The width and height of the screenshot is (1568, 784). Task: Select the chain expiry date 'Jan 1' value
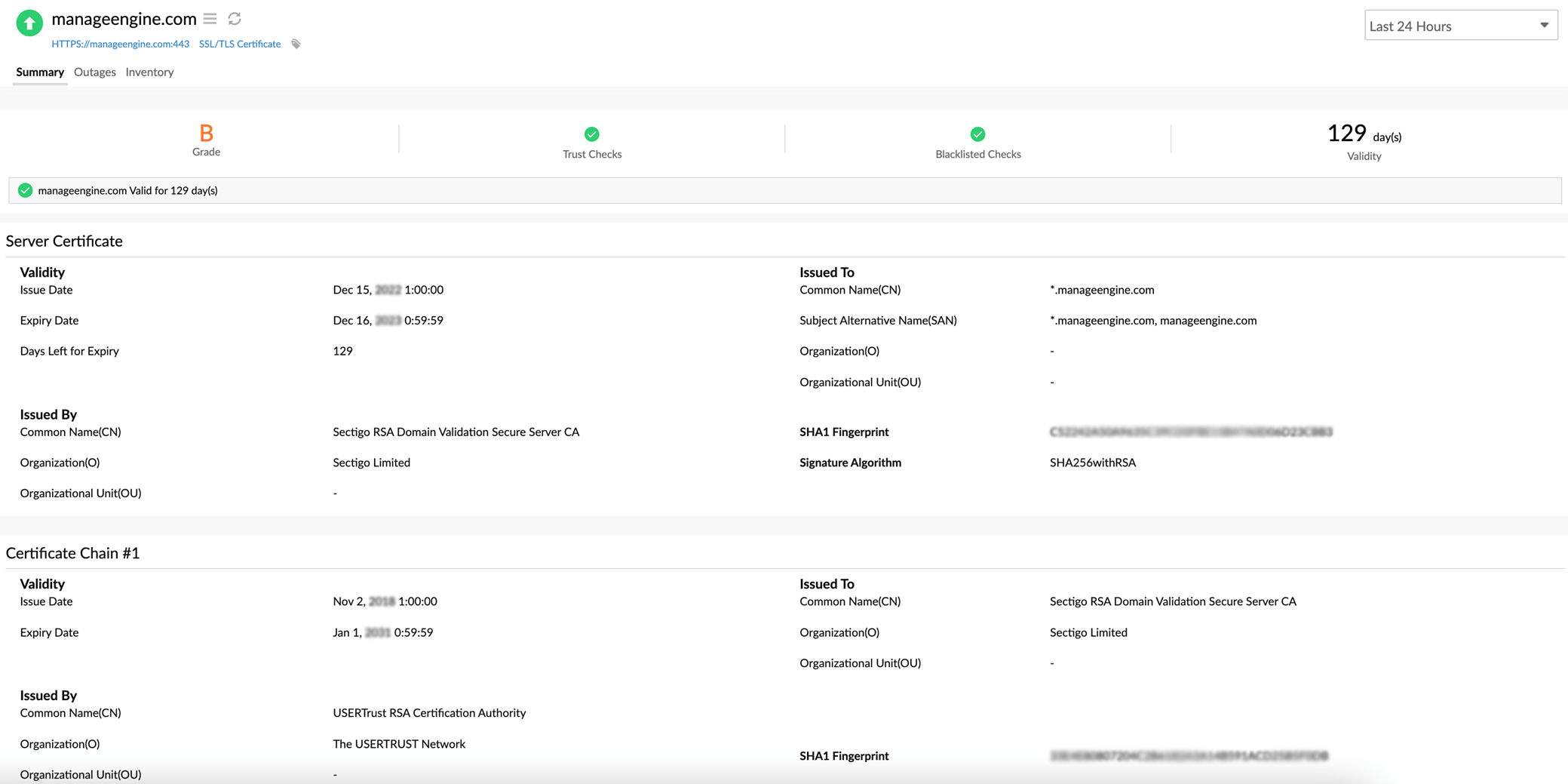tap(382, 632)
